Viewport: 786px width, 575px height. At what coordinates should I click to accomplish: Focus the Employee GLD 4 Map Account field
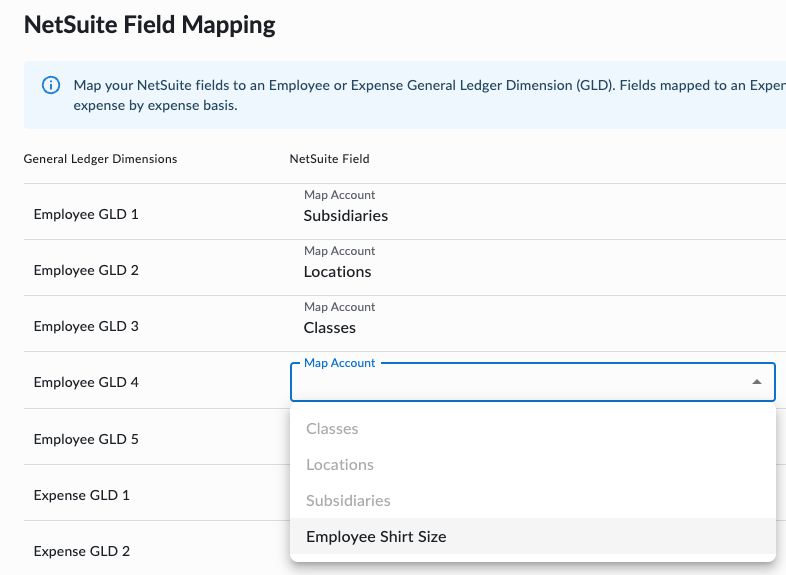pos(533,382)
